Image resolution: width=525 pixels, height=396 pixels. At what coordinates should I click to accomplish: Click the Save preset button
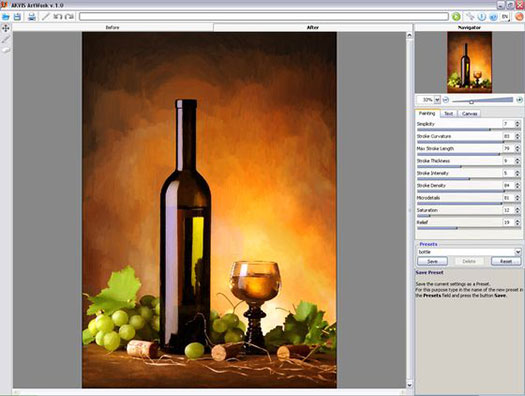[x=432, y=261]
